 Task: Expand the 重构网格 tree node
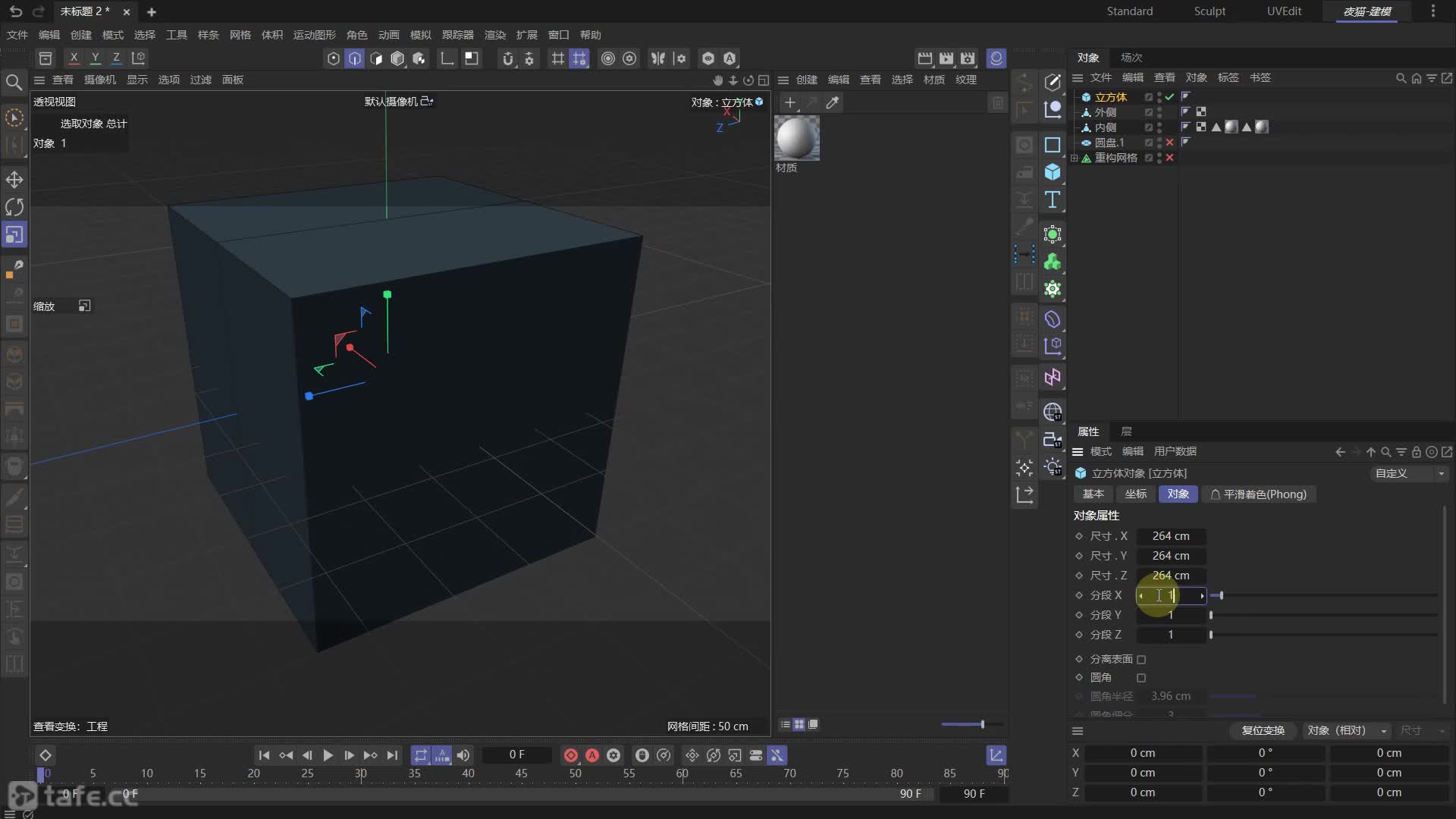coord(1075,158)
